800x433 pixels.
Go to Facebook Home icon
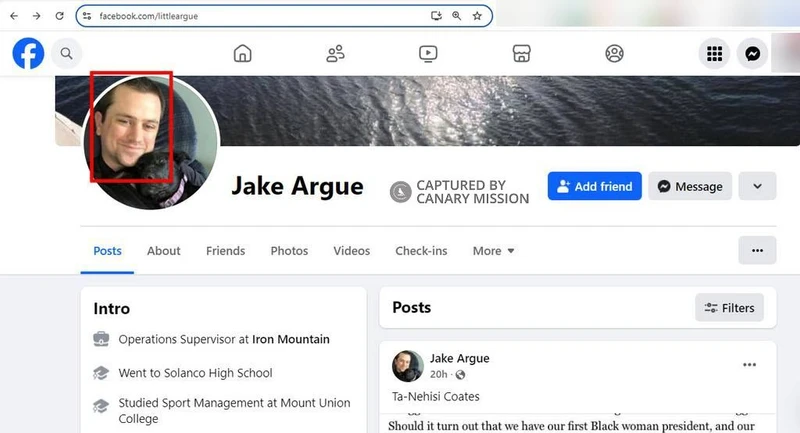242,54
